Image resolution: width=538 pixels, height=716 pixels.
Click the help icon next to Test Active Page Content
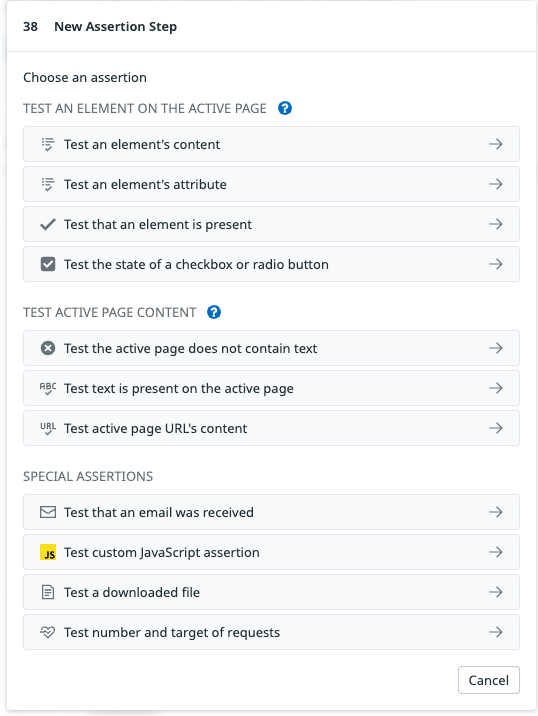[x=214, y=312]
